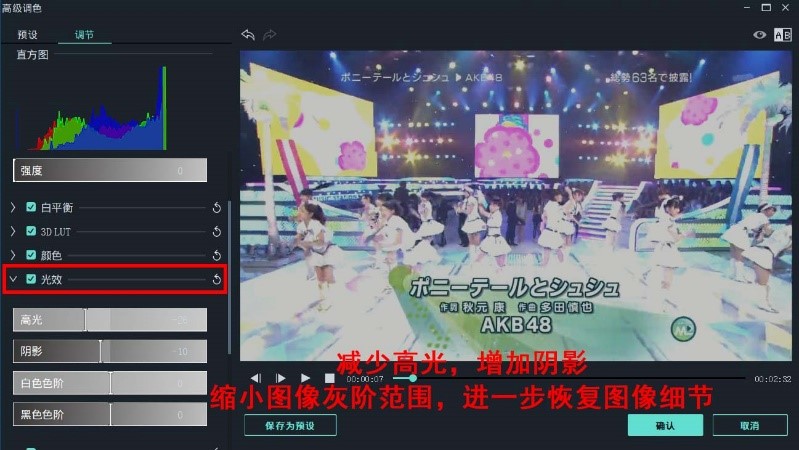The image size is (799, 450).
Task: Click the 高光 slider
Action: click(x=110, y=320)
